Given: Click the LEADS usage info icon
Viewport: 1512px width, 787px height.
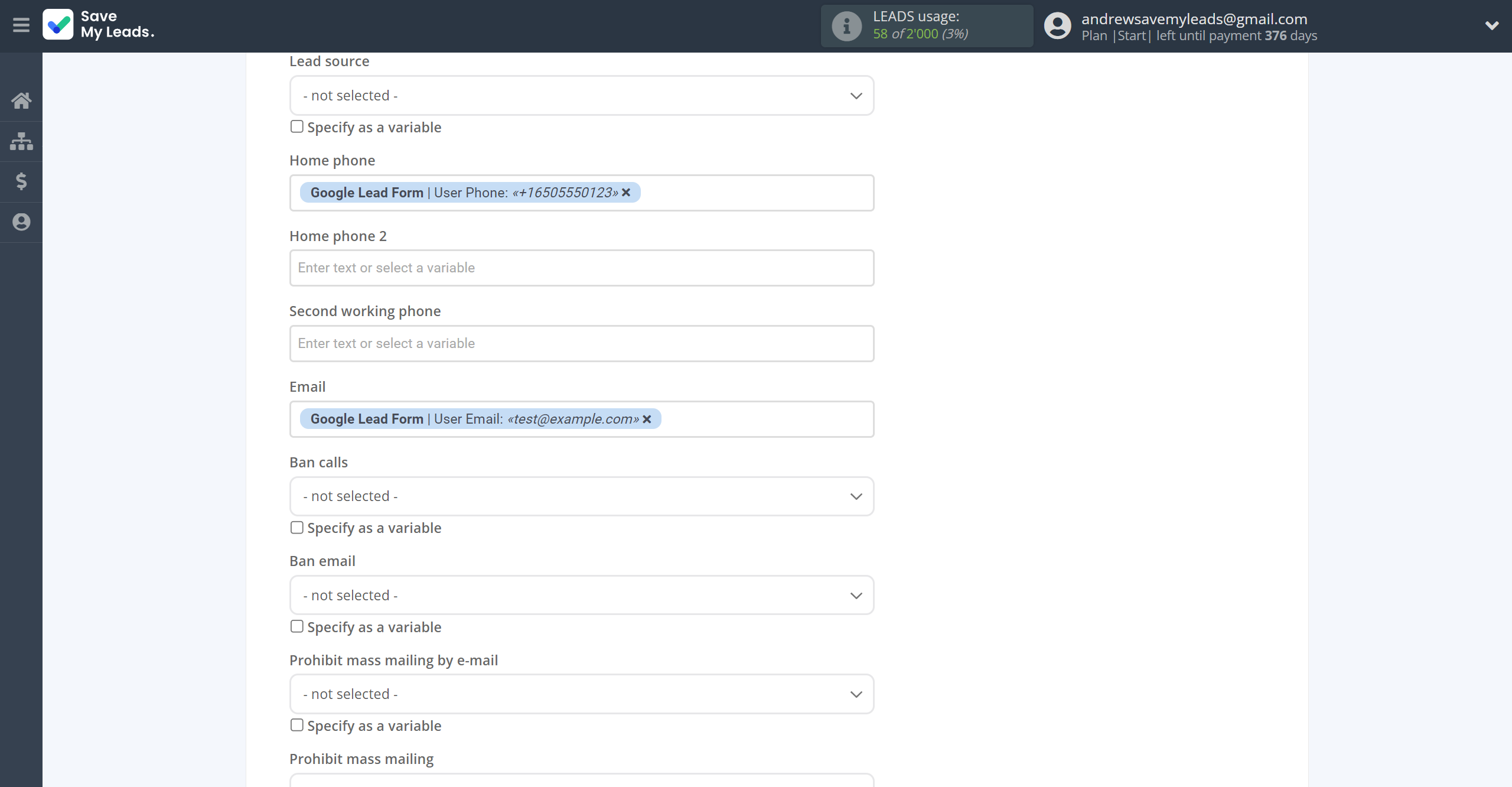Looking at the screenshot, I should point(846,26).
